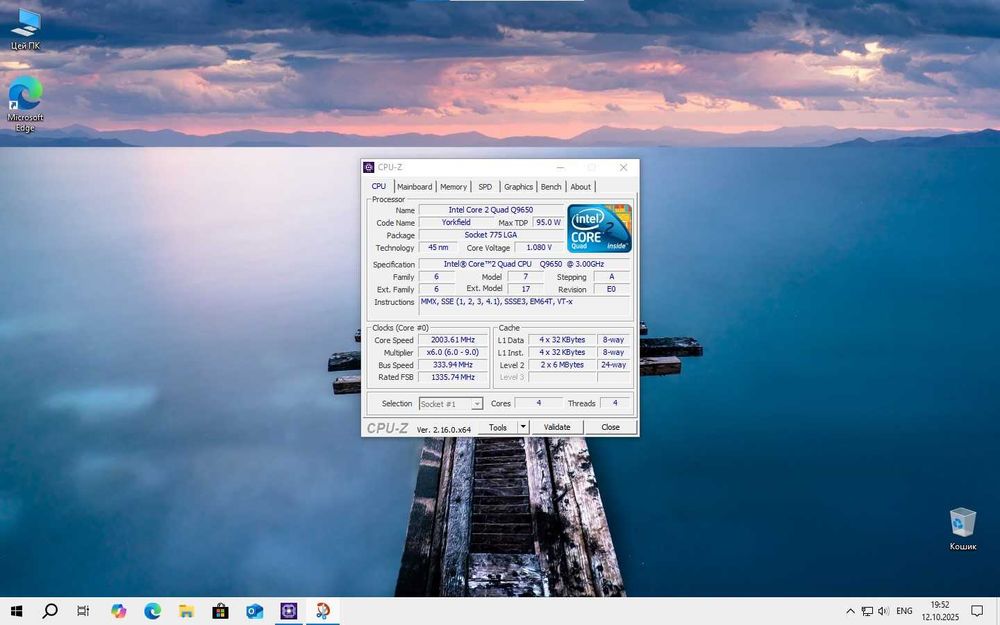
Task: Click the Level 2 '24-way' cell
Action: tap(614, 365)
